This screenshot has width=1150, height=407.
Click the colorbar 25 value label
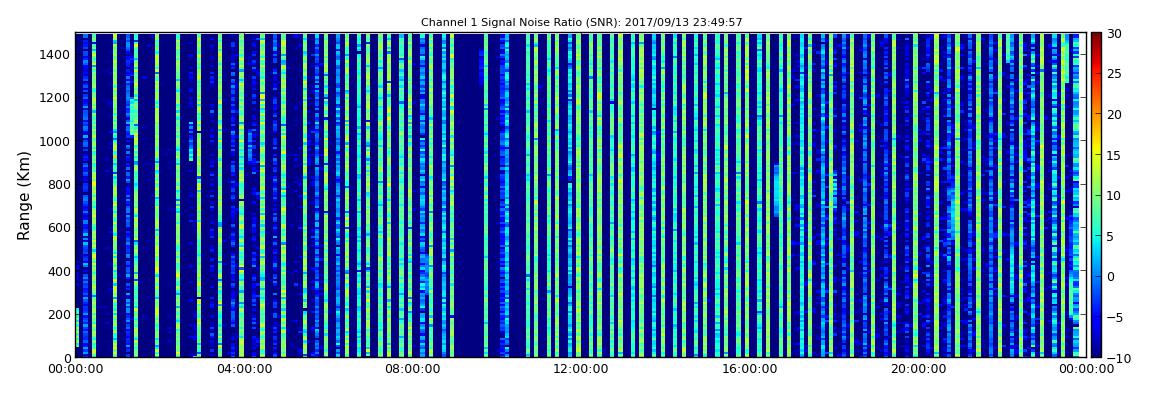point(1116,74)
